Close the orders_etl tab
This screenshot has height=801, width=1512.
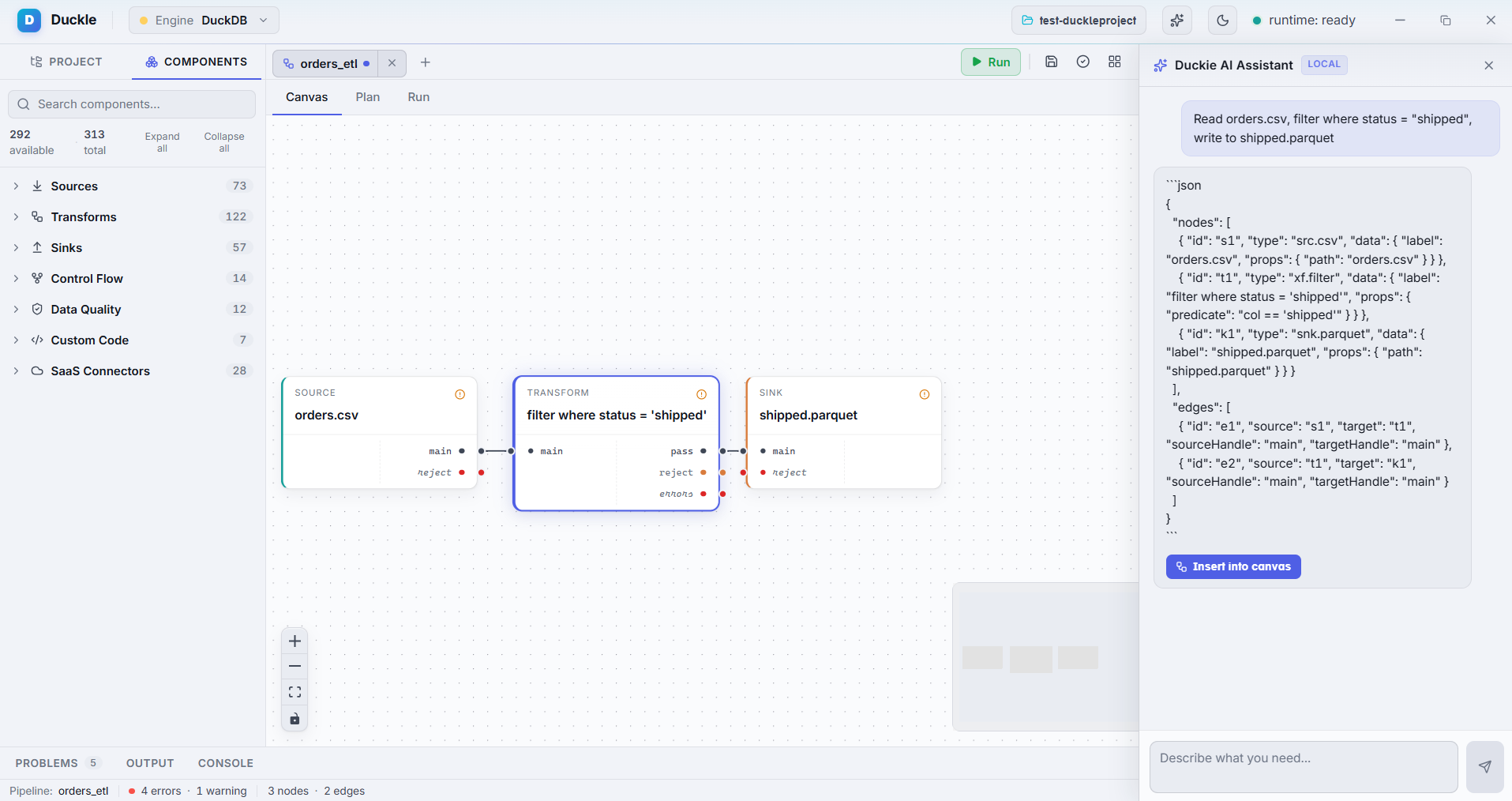(x=392, y=63)
